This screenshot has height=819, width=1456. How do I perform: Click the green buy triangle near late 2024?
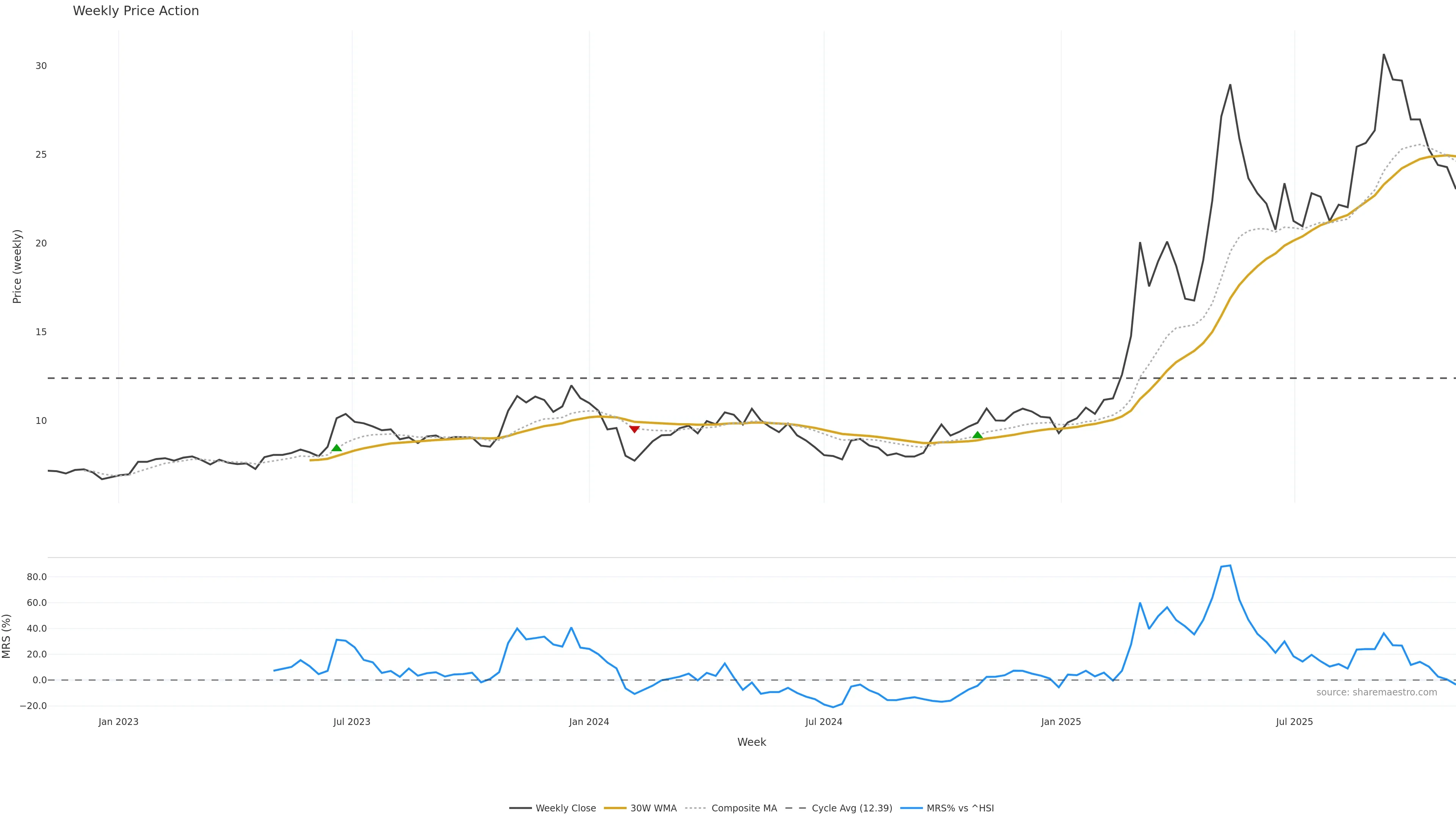pyautogui.click(x=977, y=435)
